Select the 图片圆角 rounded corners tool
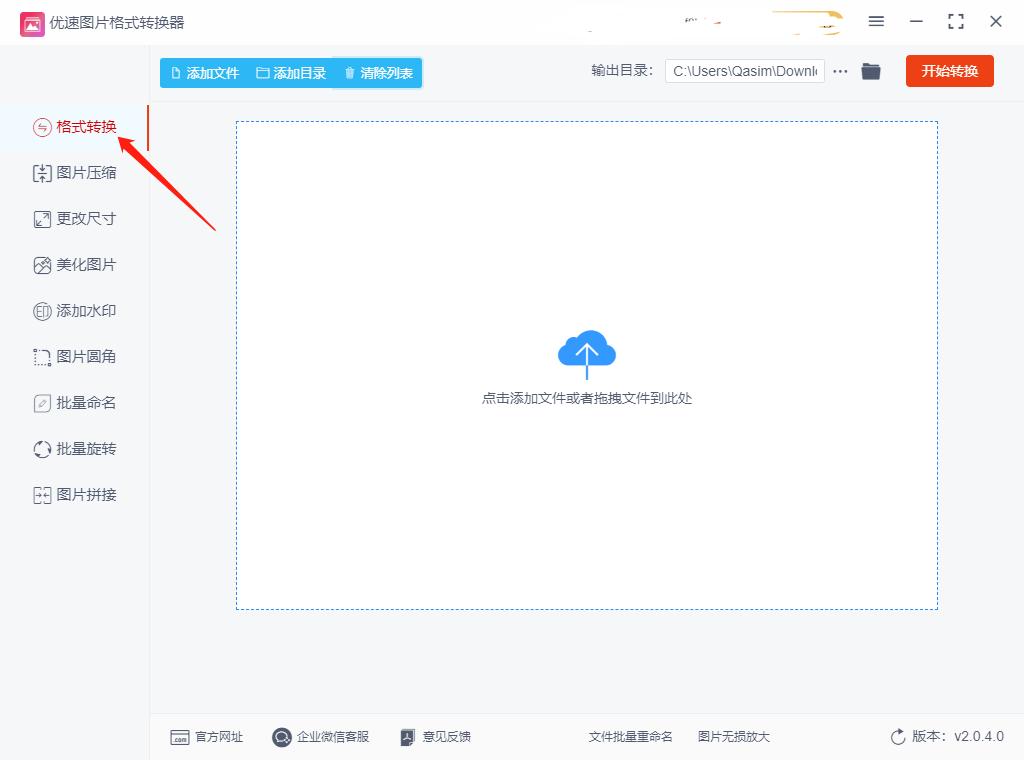Screen dimensions: 1024x760 pos(74,356)
